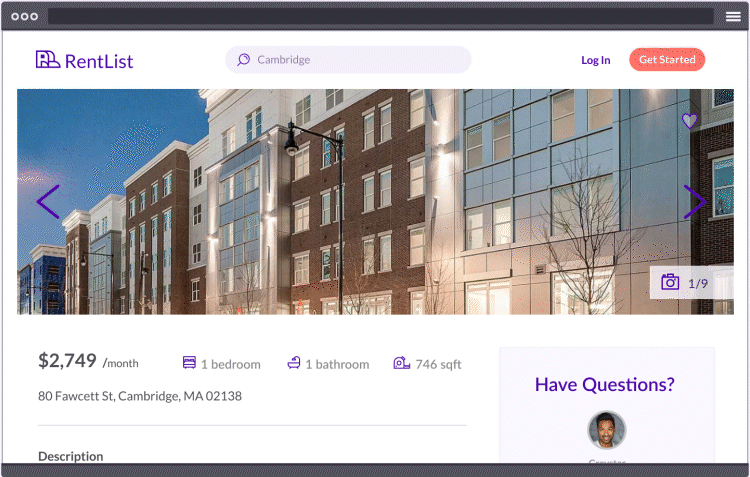Select the 1 bathroom label
The width and height of the screenshot is (750, 477).
[337, 365]
